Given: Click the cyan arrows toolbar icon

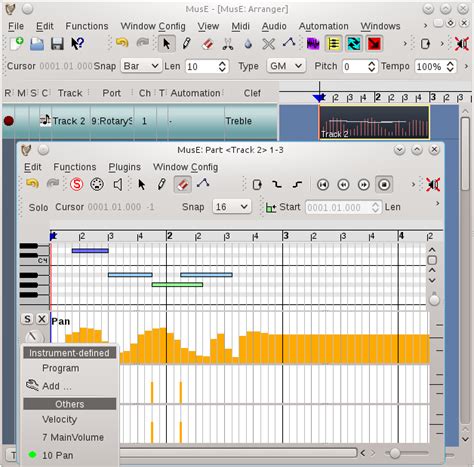Looking at the screenshot, I should click(x=354, y=44).
